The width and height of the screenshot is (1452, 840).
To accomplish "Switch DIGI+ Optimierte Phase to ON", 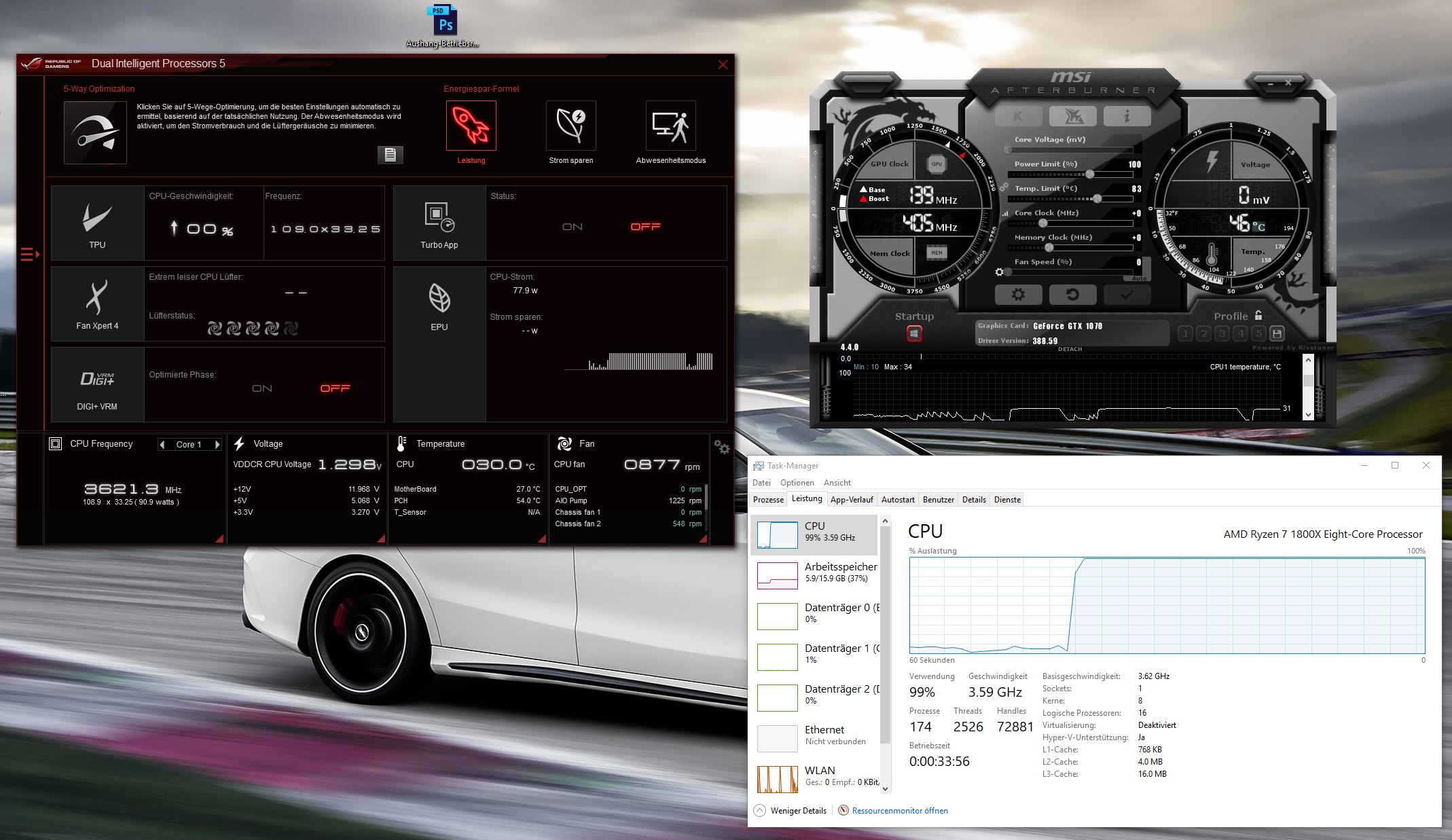I will tap(261, 388).
